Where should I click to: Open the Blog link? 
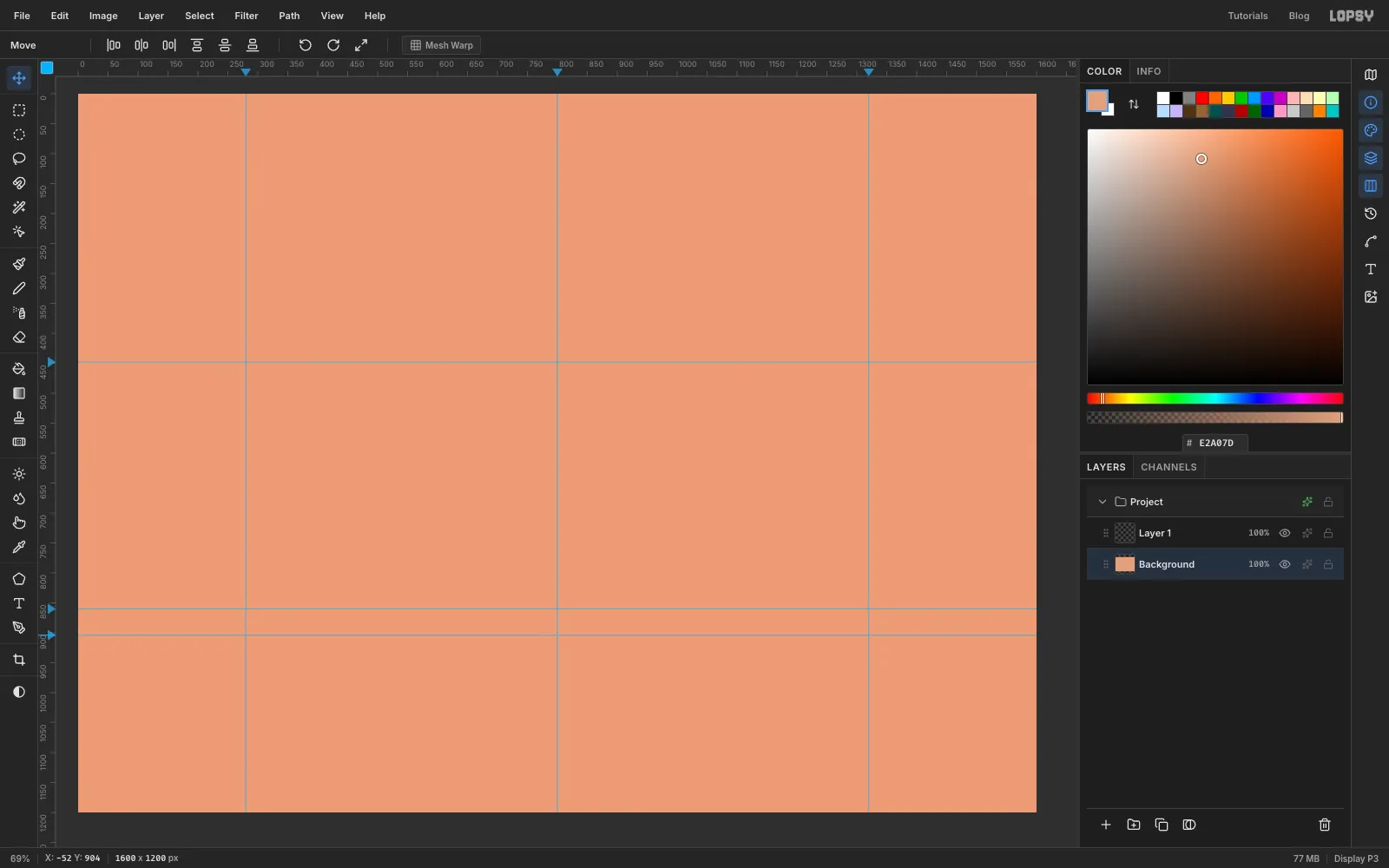pos(1299,16)
